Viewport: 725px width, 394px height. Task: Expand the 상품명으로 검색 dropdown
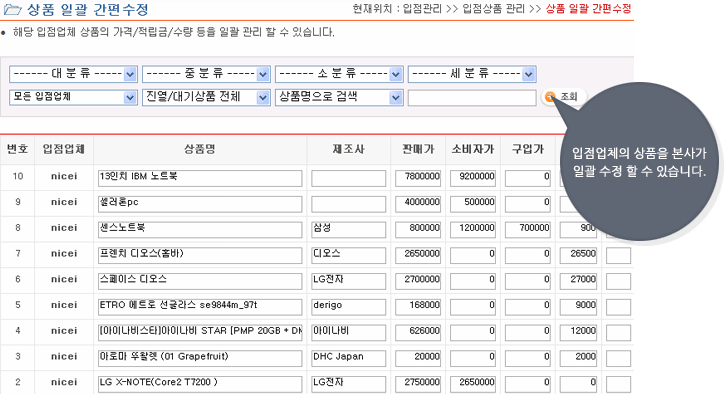pyautogui.click(x=339, y=97)
